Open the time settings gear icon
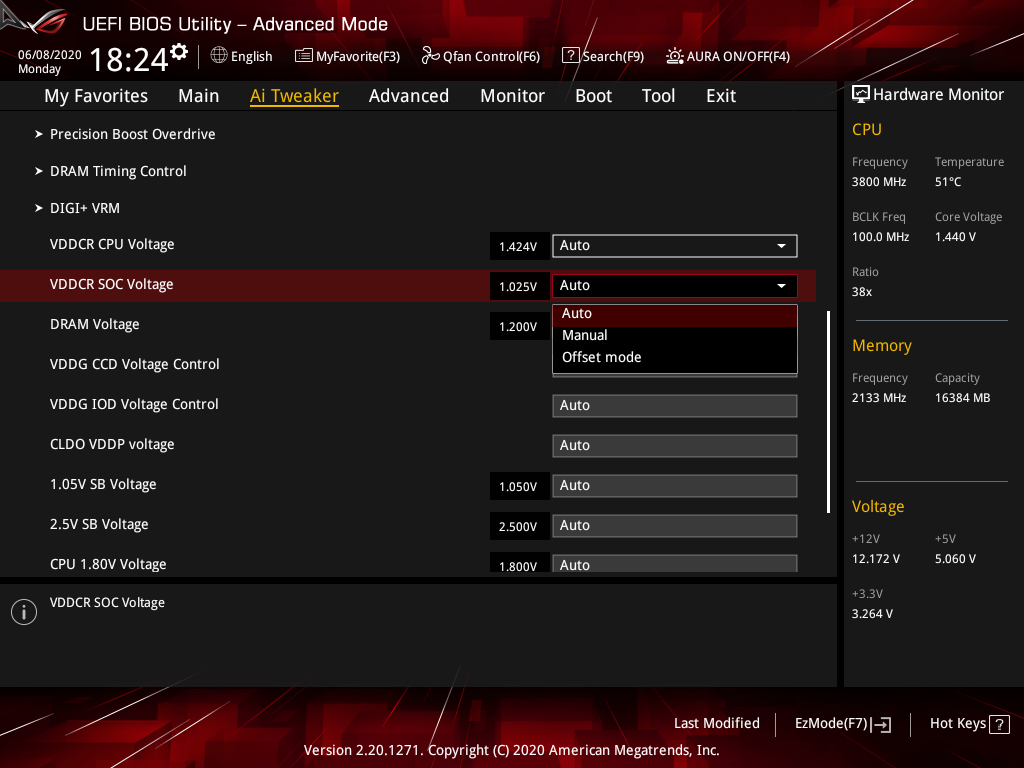The image size is (1024, 768). pyautogui.click(x=179, y=52)
